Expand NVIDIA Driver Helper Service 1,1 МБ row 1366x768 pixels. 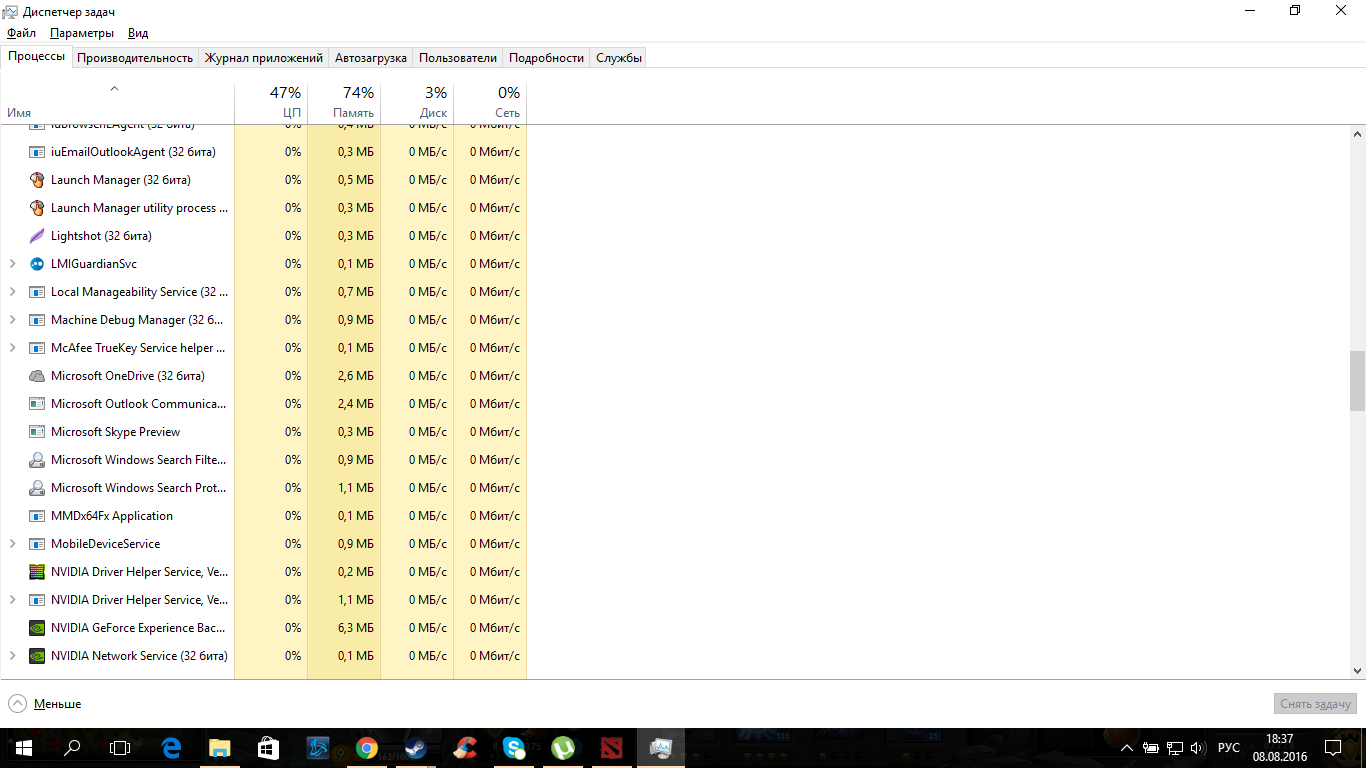12,600
